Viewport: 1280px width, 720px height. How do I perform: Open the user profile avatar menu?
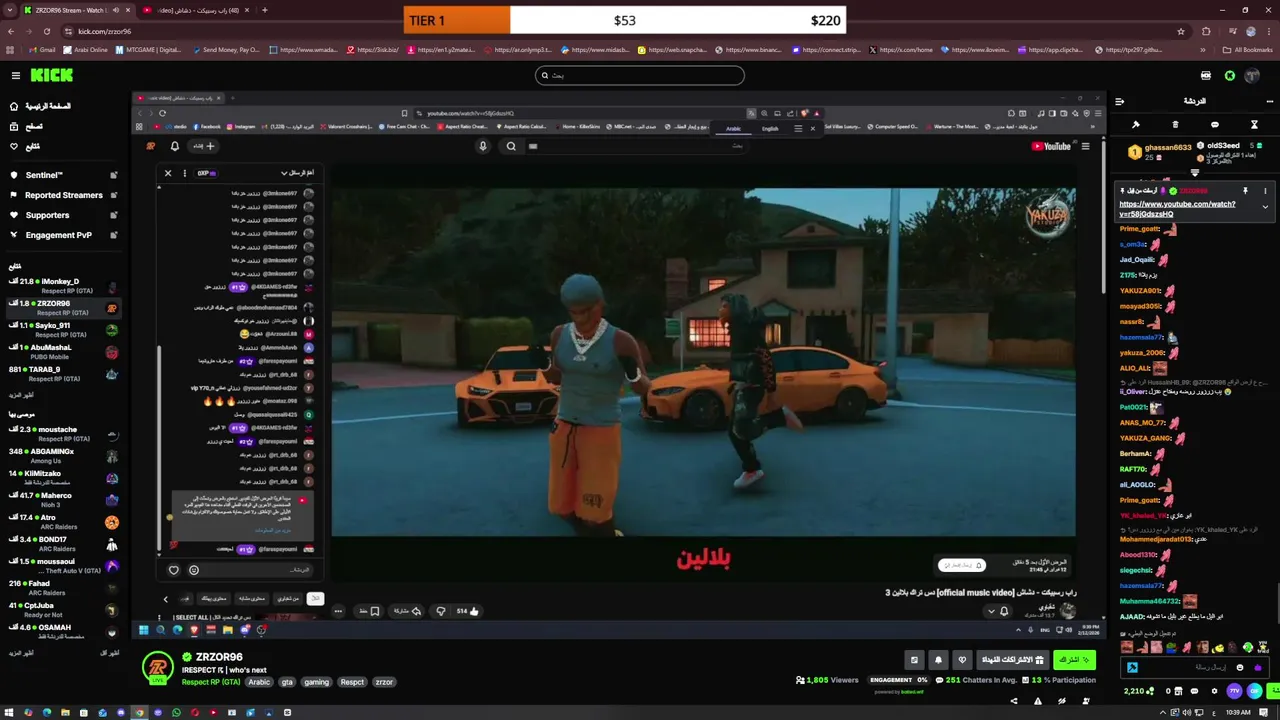click(x=1254, y=75)
